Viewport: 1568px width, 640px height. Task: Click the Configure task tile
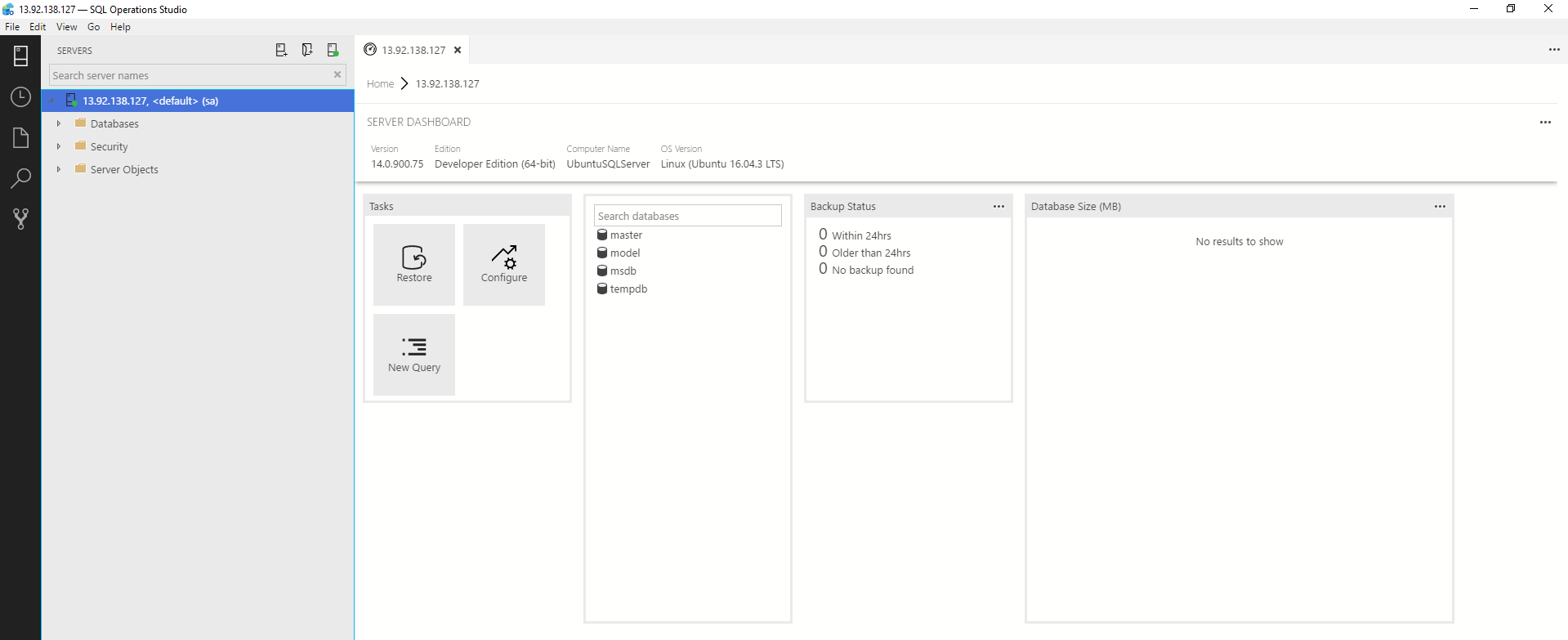[504, 265]
